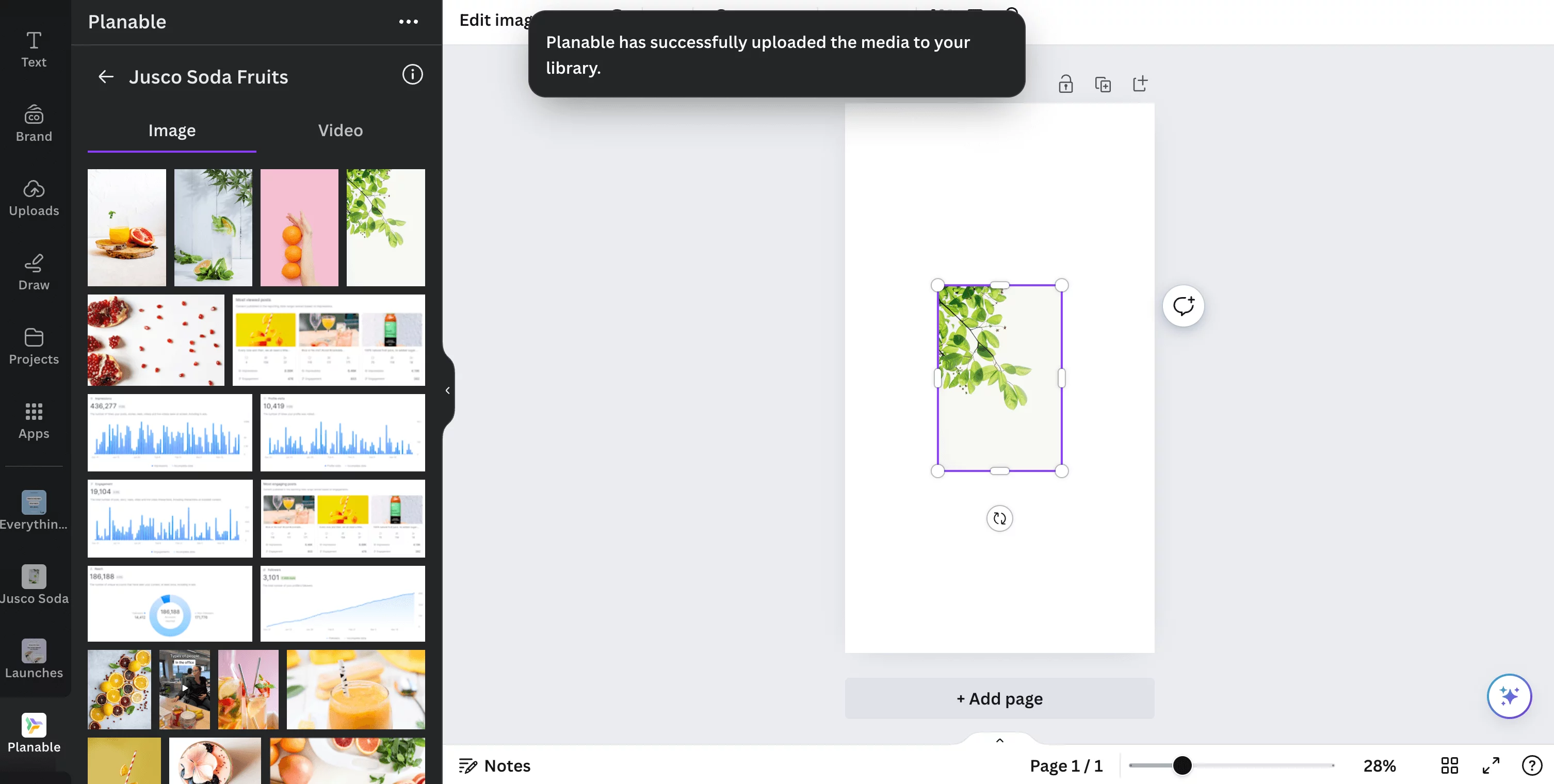Click the Add page button

(x=999, y=698)
